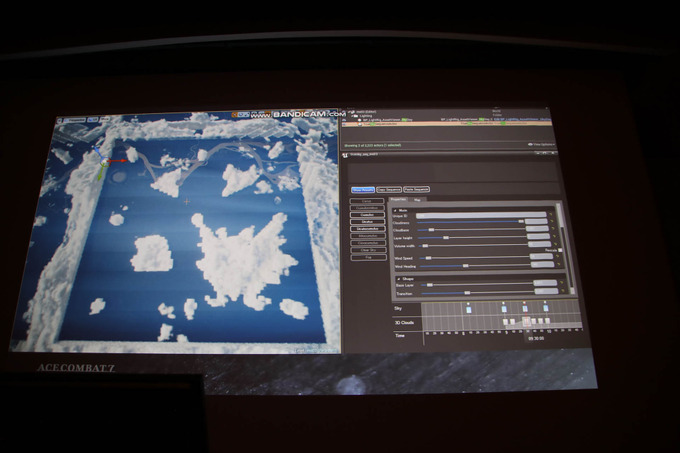Click the Transition slider handle
This screenshot has height=453, width=680.
467,293
